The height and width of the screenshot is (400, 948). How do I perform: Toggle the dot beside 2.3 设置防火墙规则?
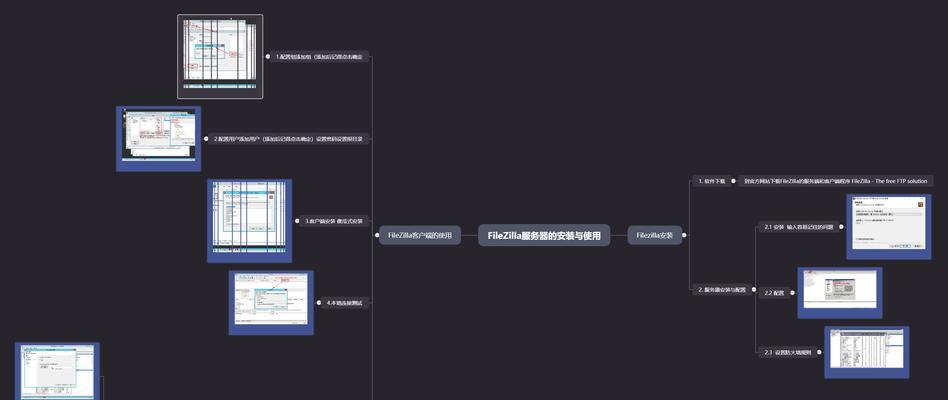(x=819, y=352)
